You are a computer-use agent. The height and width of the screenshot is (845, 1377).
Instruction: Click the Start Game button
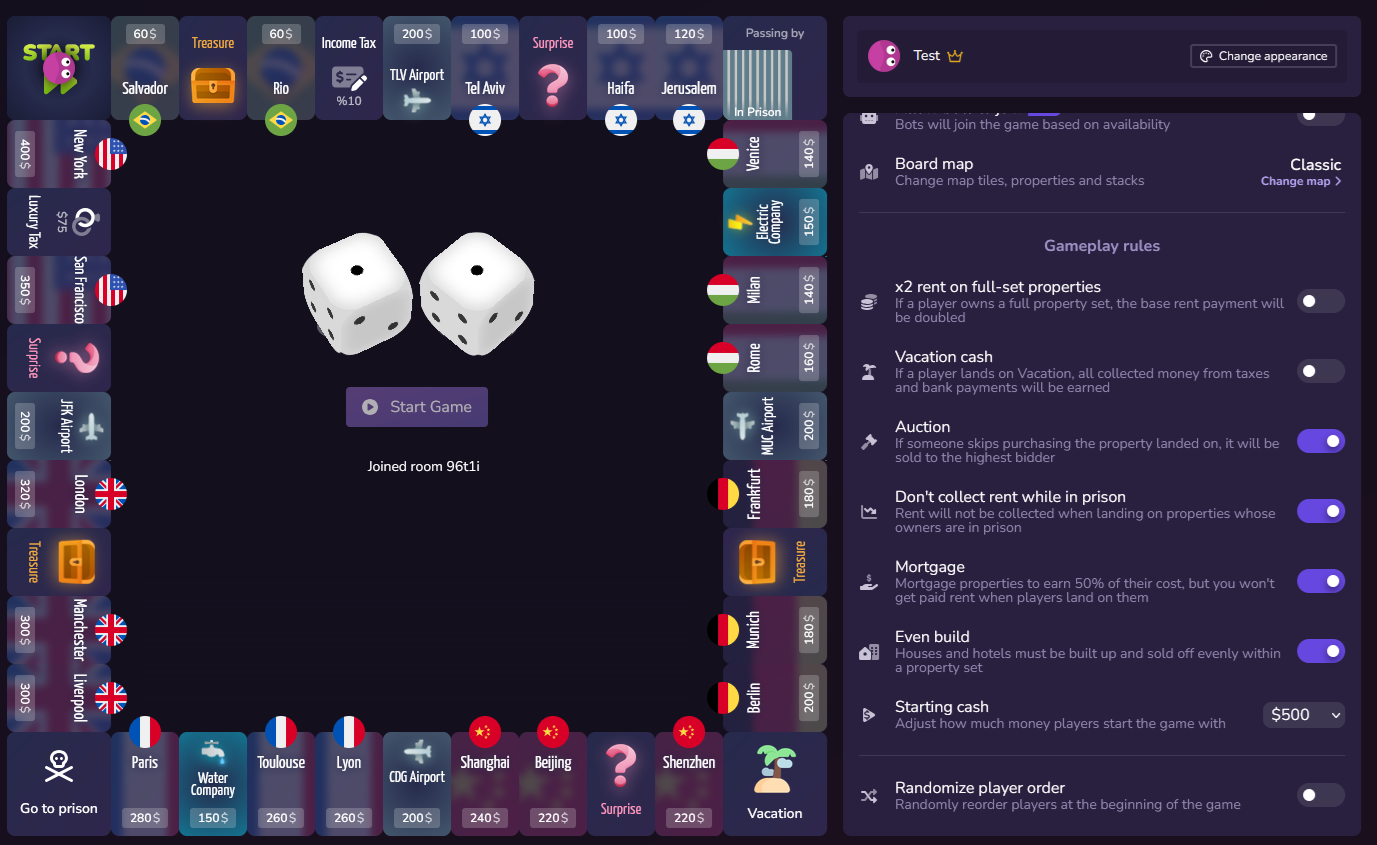[x=417, y=407]
